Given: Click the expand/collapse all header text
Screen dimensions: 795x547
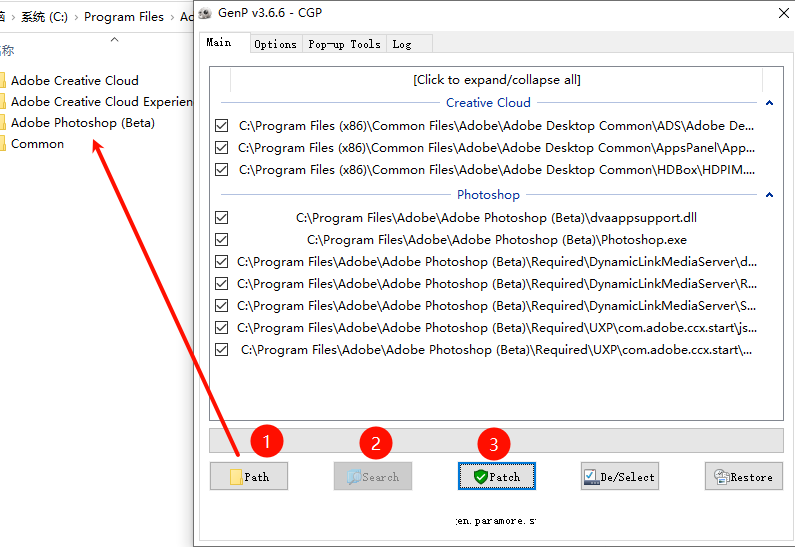Looking at the screenshot, I should [x=496, y=80].
